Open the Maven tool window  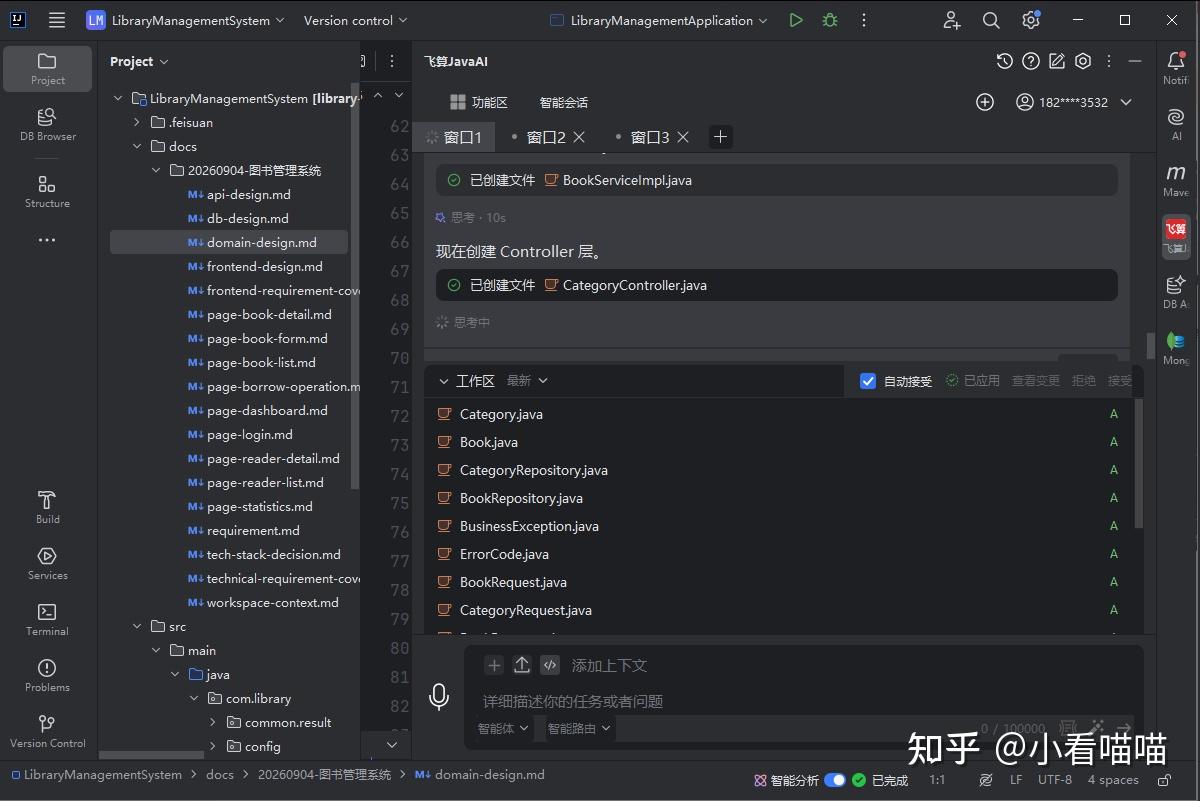[1176, 180]
